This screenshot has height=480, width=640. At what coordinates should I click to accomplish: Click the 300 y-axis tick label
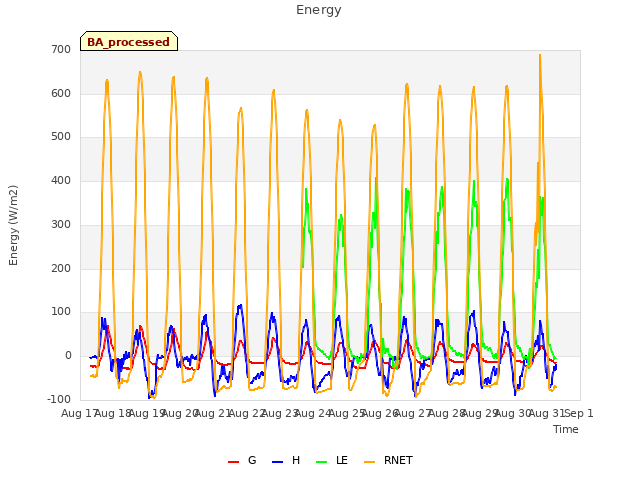(61, 224)
